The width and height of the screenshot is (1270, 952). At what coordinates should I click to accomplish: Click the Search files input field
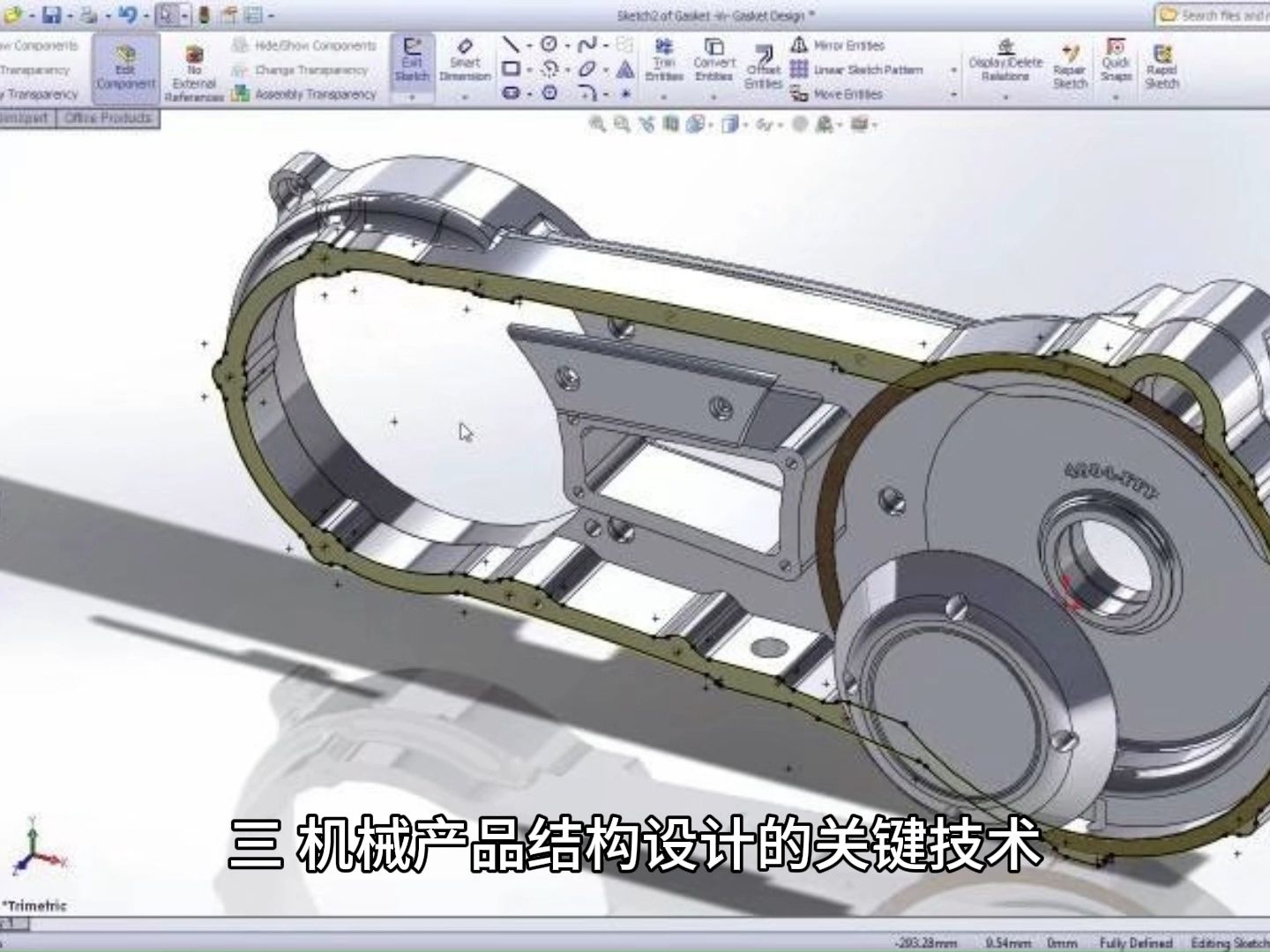(1213, 15)
